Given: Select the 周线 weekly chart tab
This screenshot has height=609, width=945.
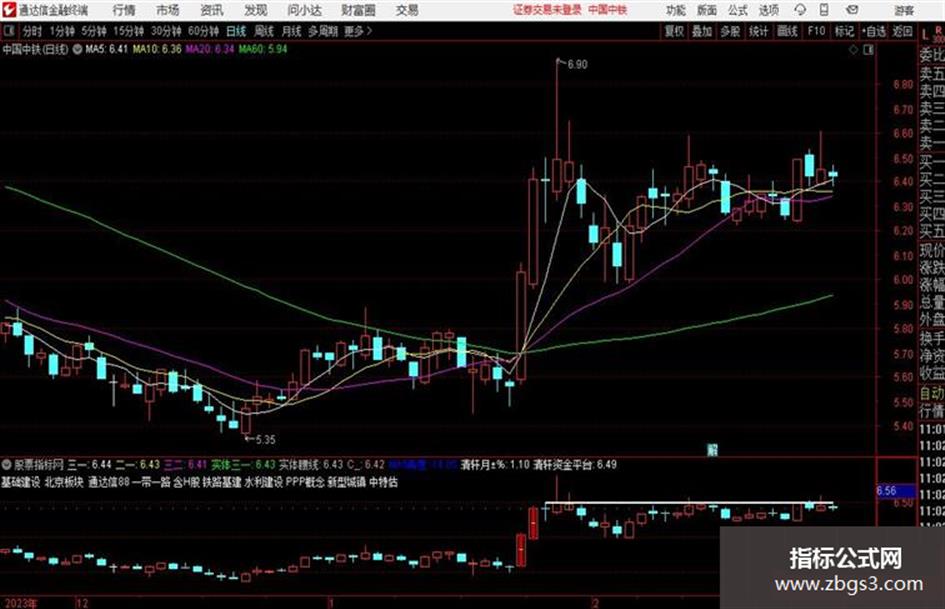Looking at the screenshot, I should tap(264, 31).
